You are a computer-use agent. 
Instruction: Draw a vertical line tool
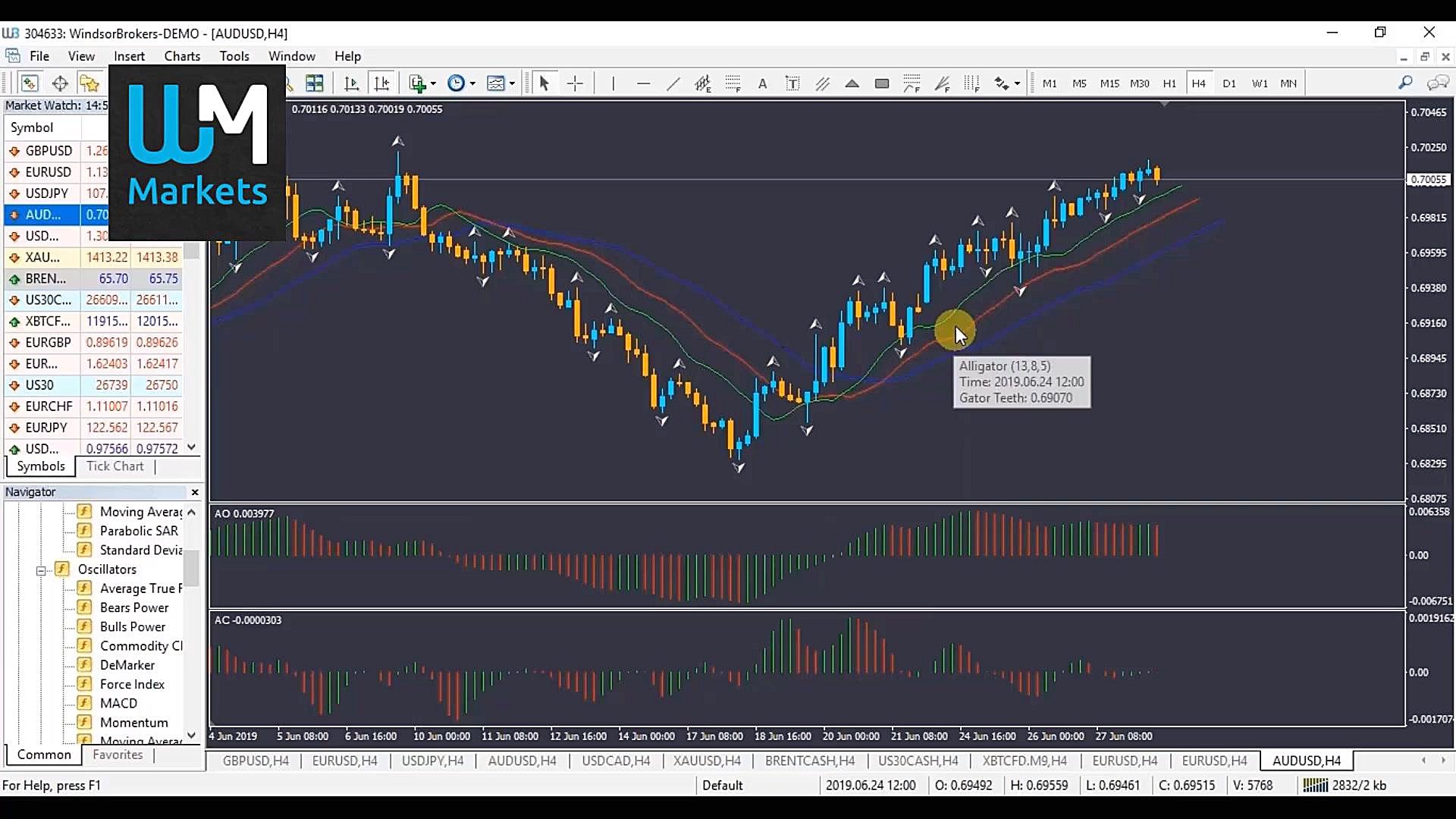(x=613, y=83)
